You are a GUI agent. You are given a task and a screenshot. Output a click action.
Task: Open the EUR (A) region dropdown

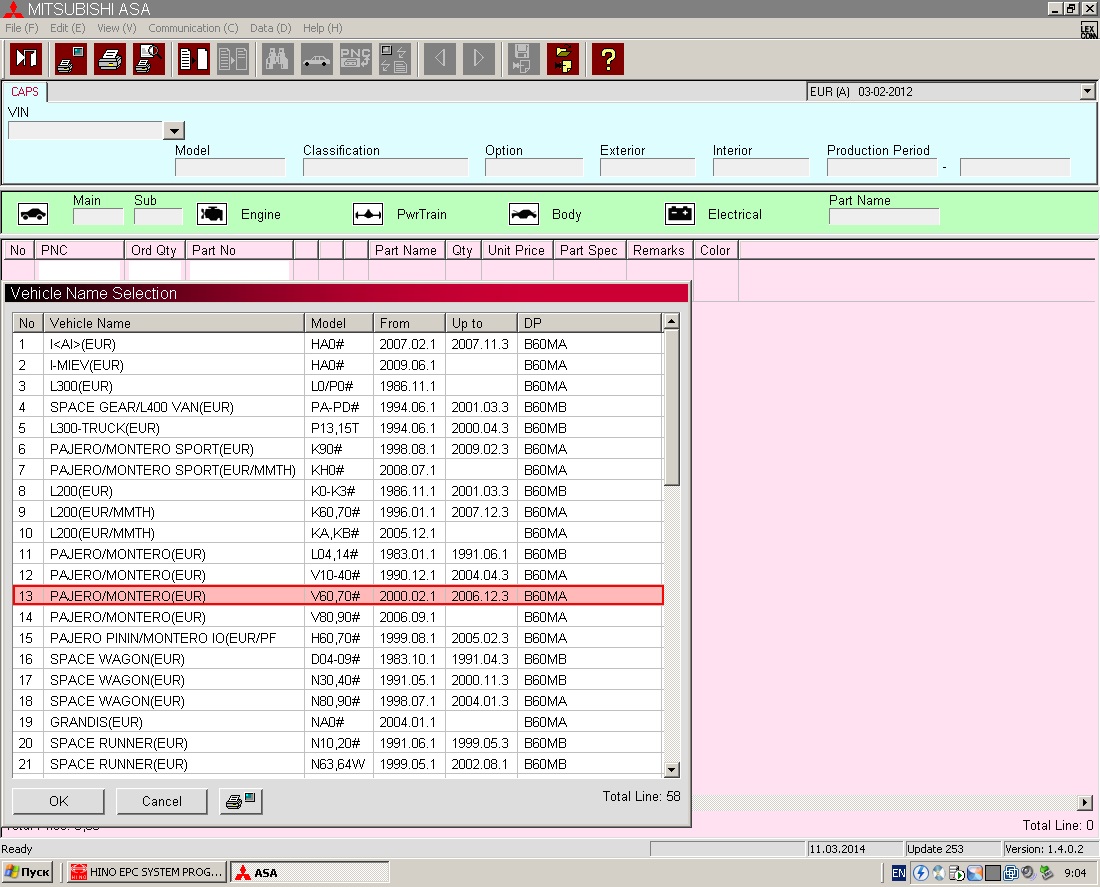click(x=1088, y=92)
